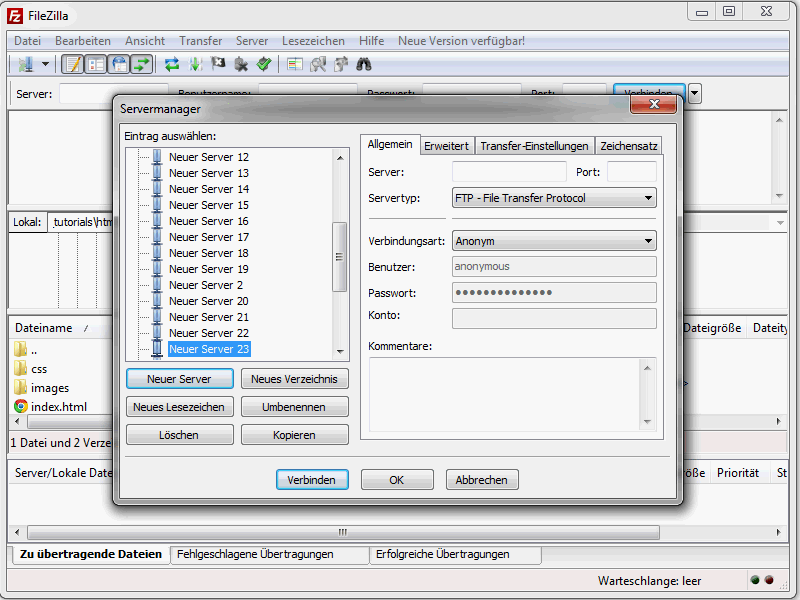This screenshot has width=800, height=600.
Task: Close the Servermanager dialog with the red X
Action: [654, 105]
